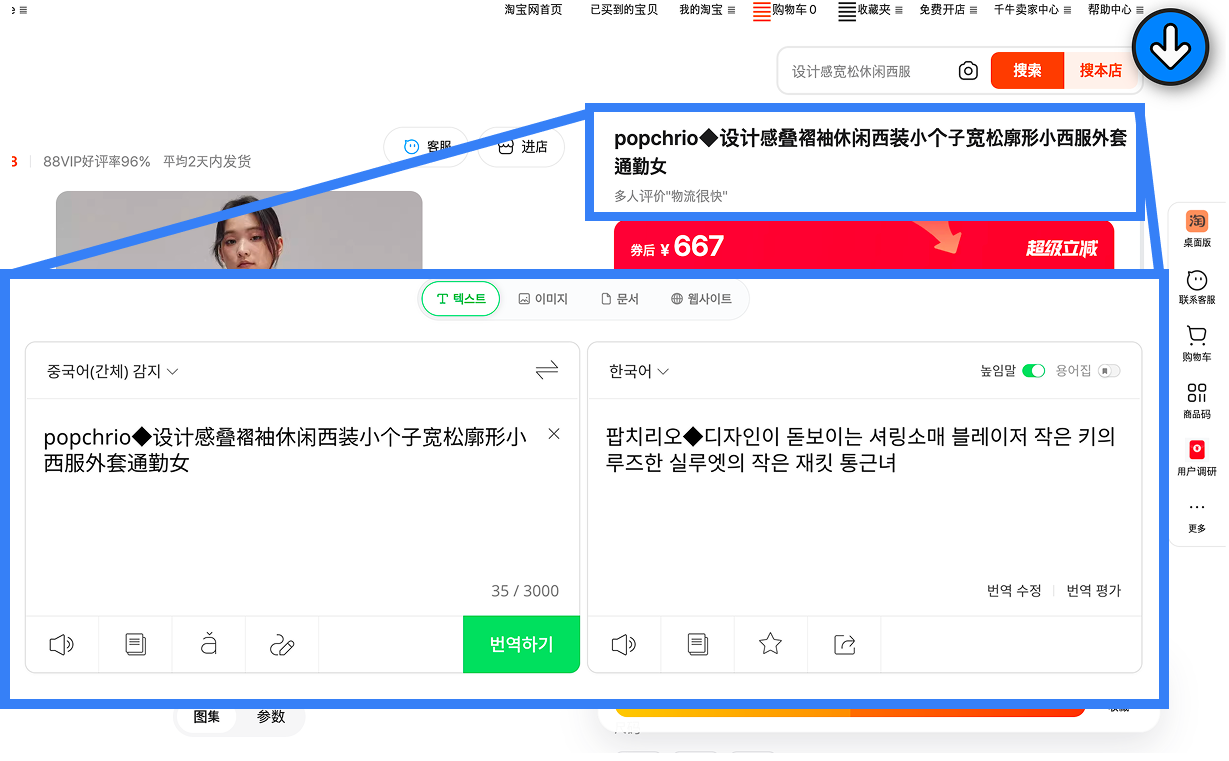Screen dimensions: 1229x761
Task: Open the 중국어(간체) 감지 language dropdown
Action: tap(113, 370)
